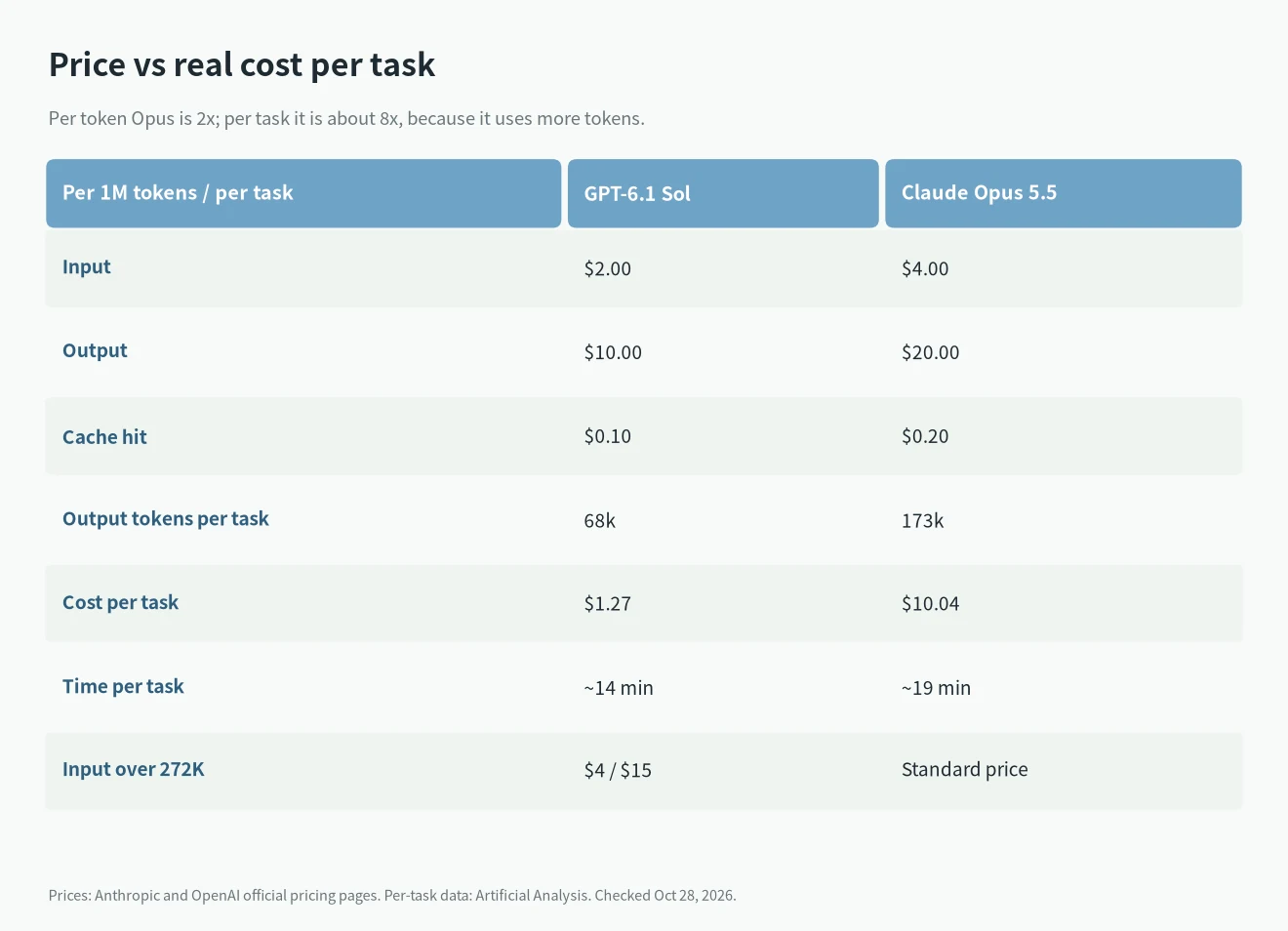Click the '$2.00' input price cell

tap(607, 268)
